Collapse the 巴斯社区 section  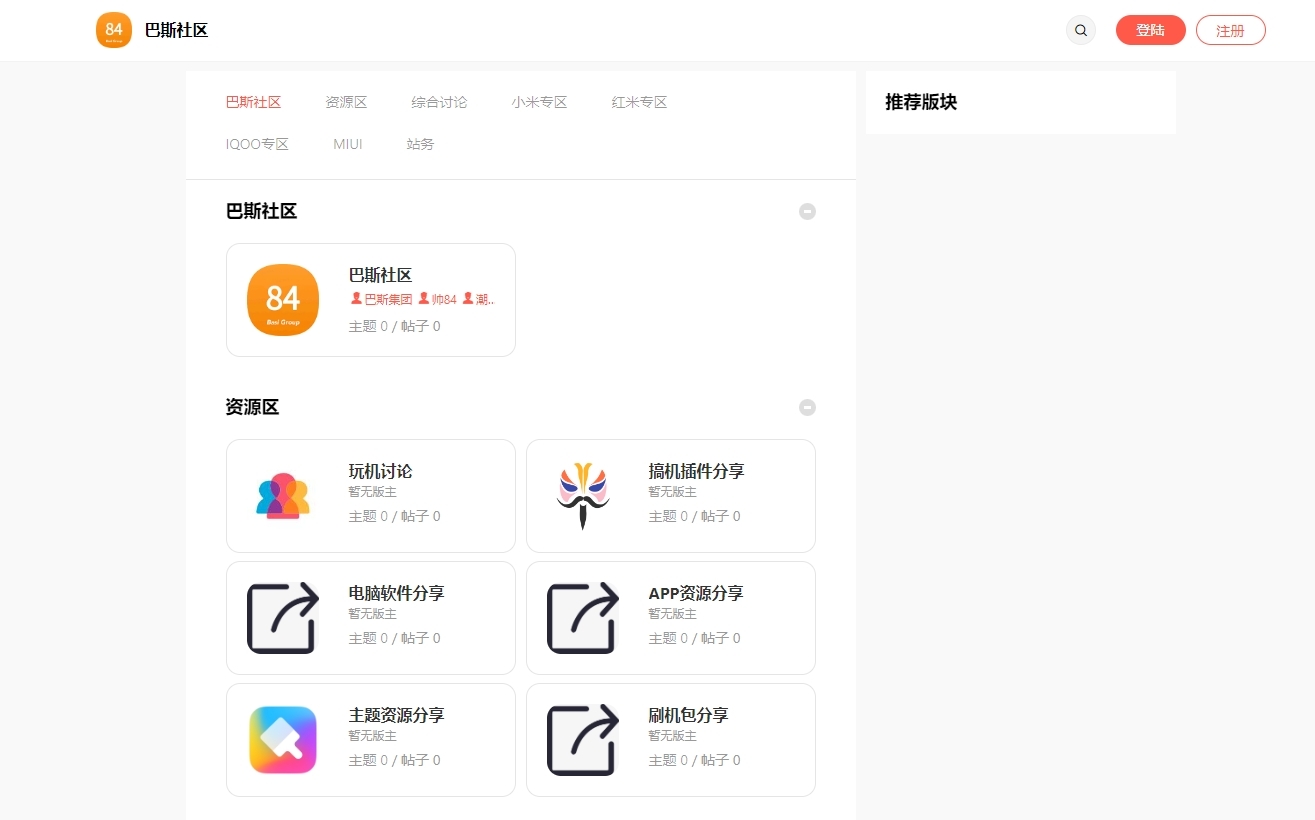click(807, 211)
